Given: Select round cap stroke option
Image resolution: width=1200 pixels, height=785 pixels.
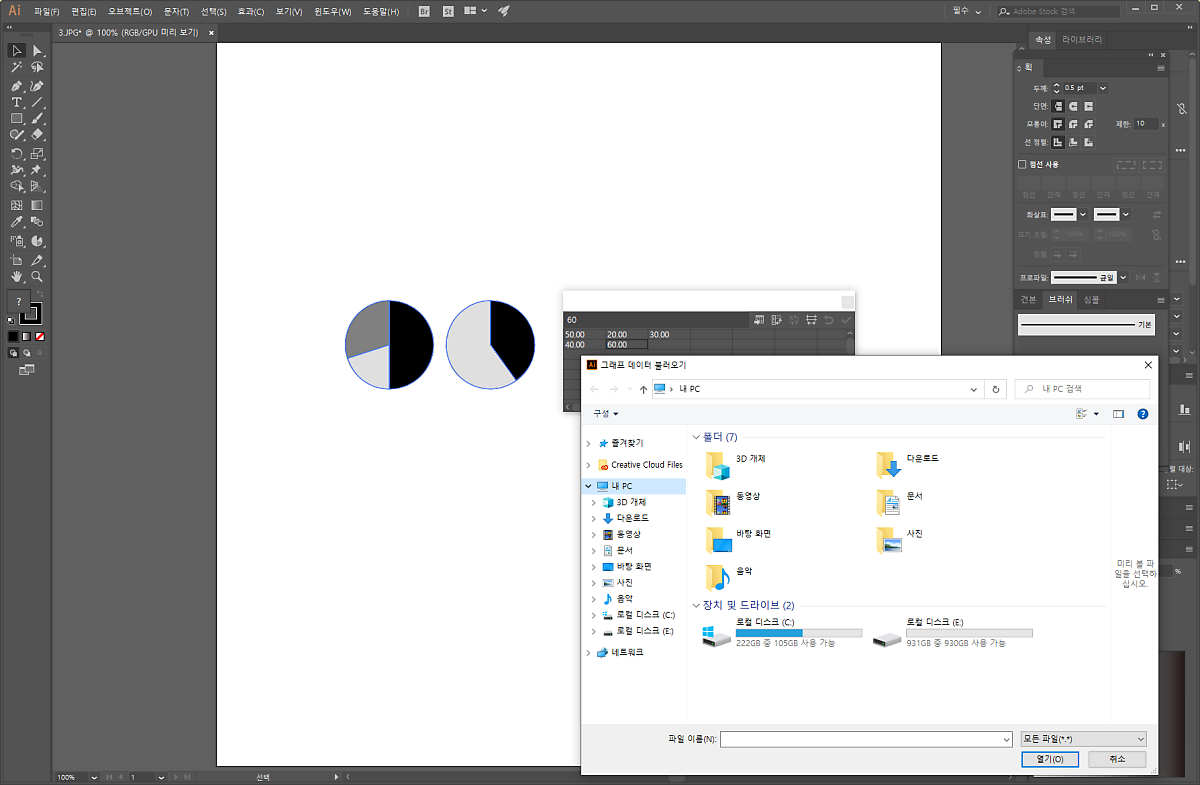Looking at the screenshot, I should click(x=1074, y=106).
